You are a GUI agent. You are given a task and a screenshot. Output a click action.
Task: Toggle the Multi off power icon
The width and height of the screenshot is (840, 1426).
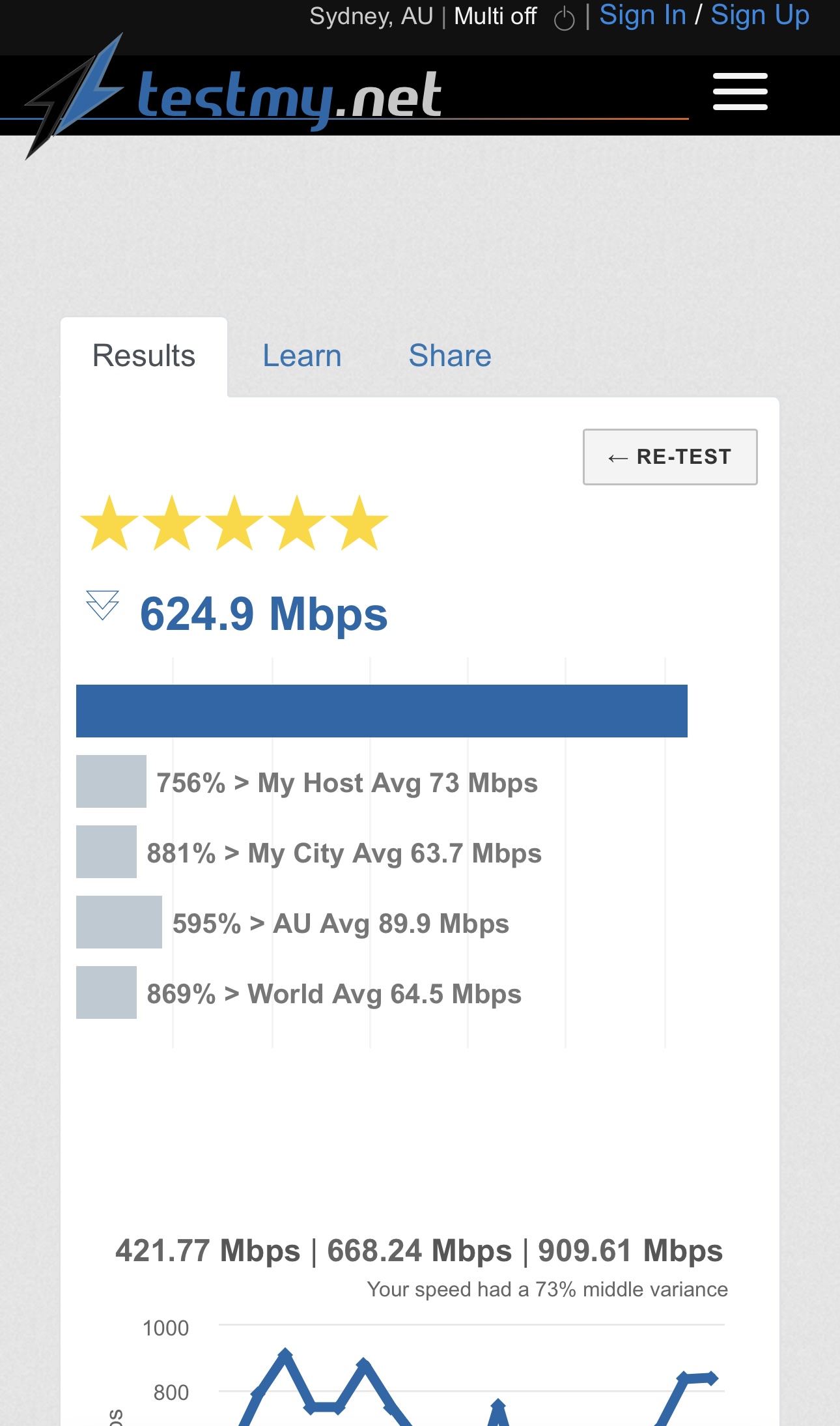click(x=564, y=18)
